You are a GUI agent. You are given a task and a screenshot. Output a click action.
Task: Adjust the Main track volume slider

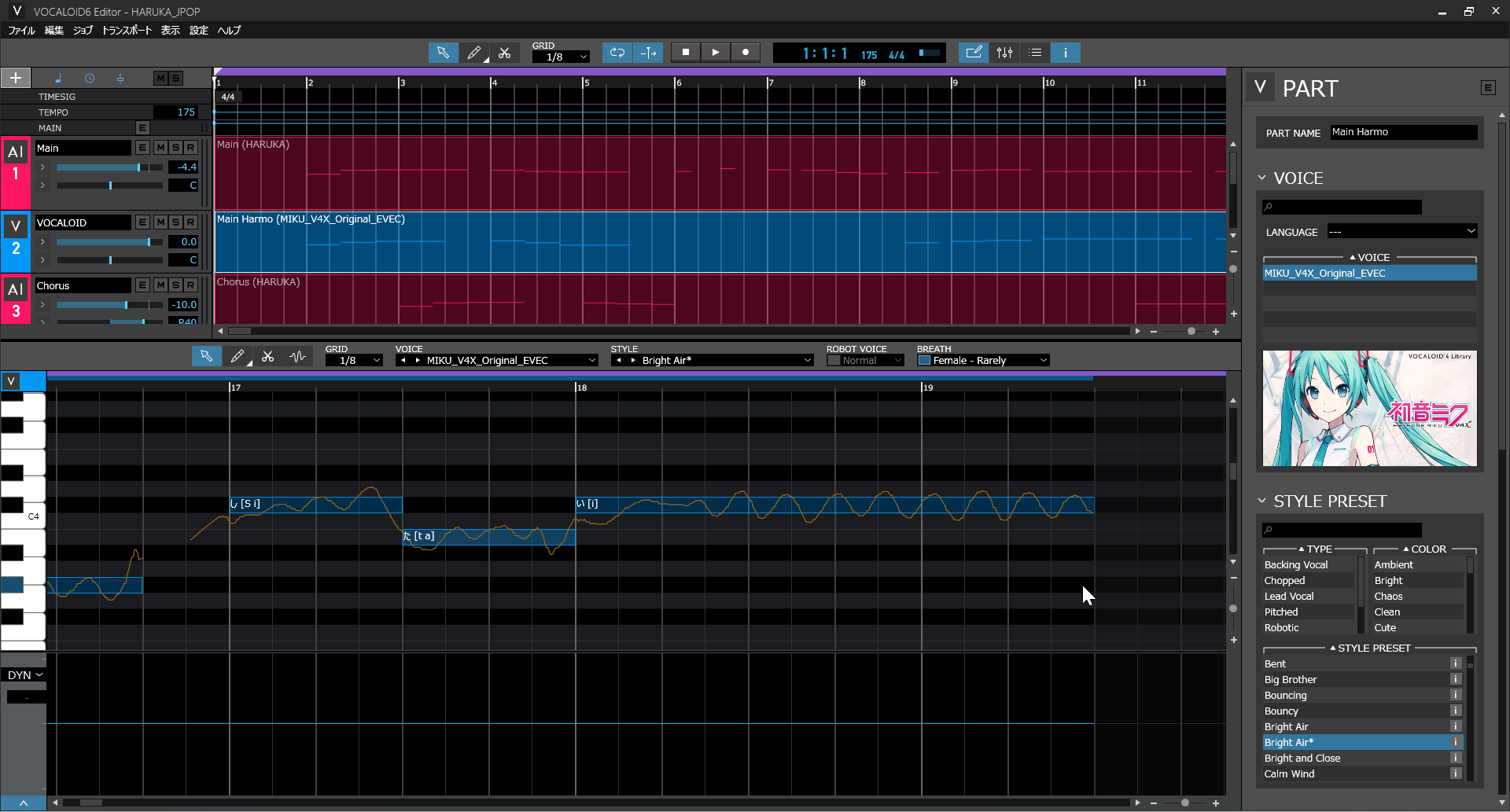point(109,167)
